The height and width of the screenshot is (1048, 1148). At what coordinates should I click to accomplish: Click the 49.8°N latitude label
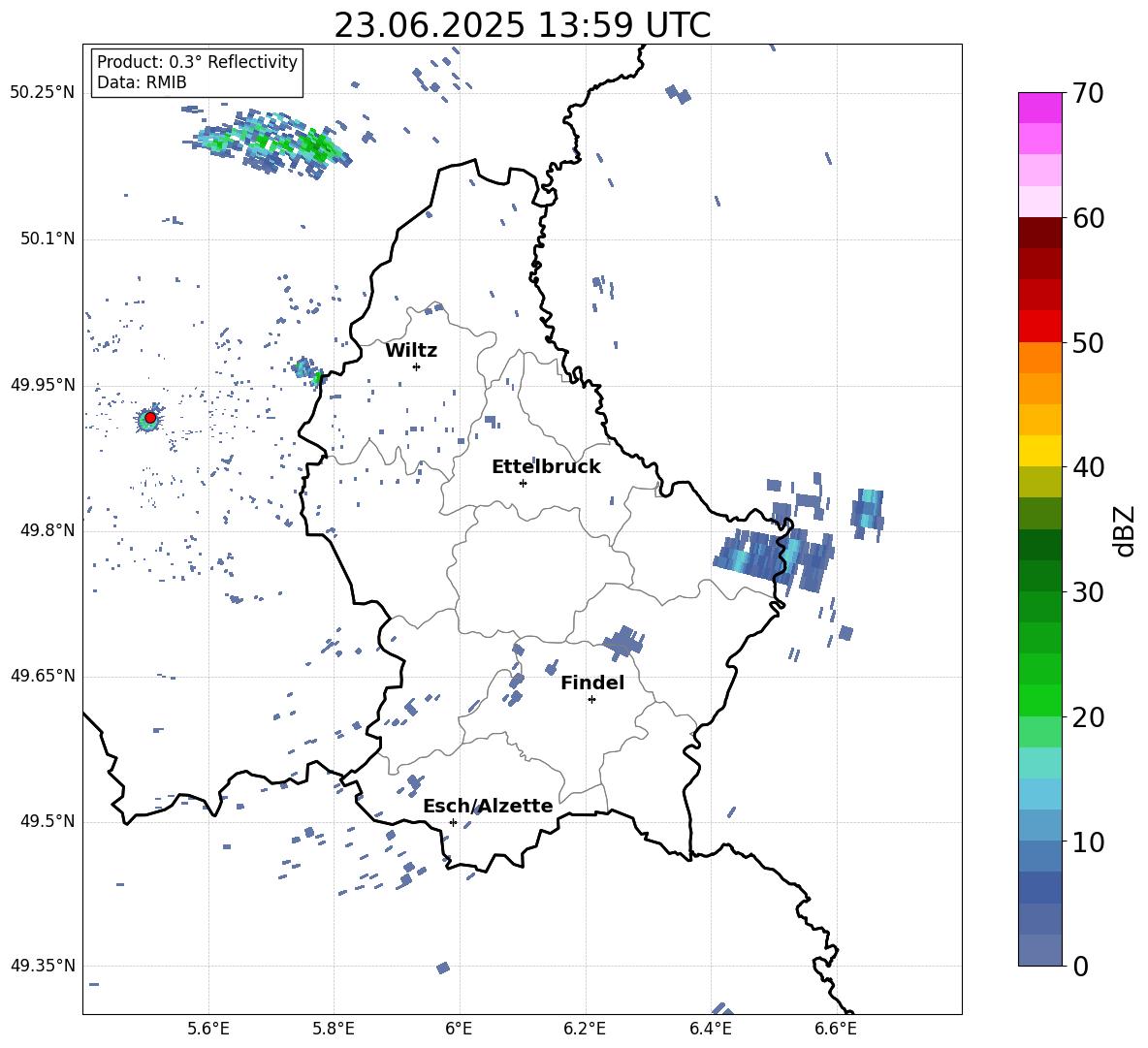48,530
